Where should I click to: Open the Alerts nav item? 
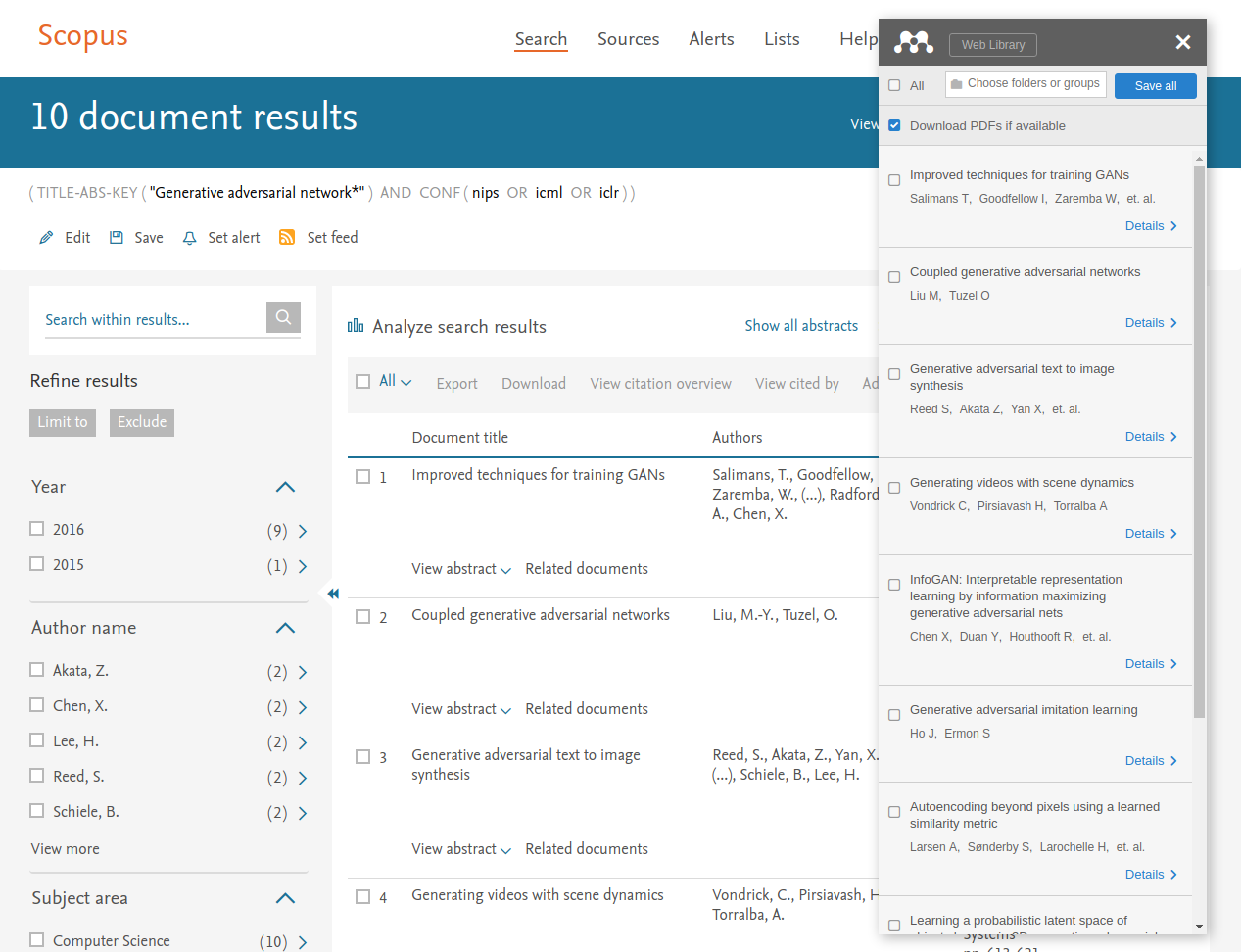[711, 39]
